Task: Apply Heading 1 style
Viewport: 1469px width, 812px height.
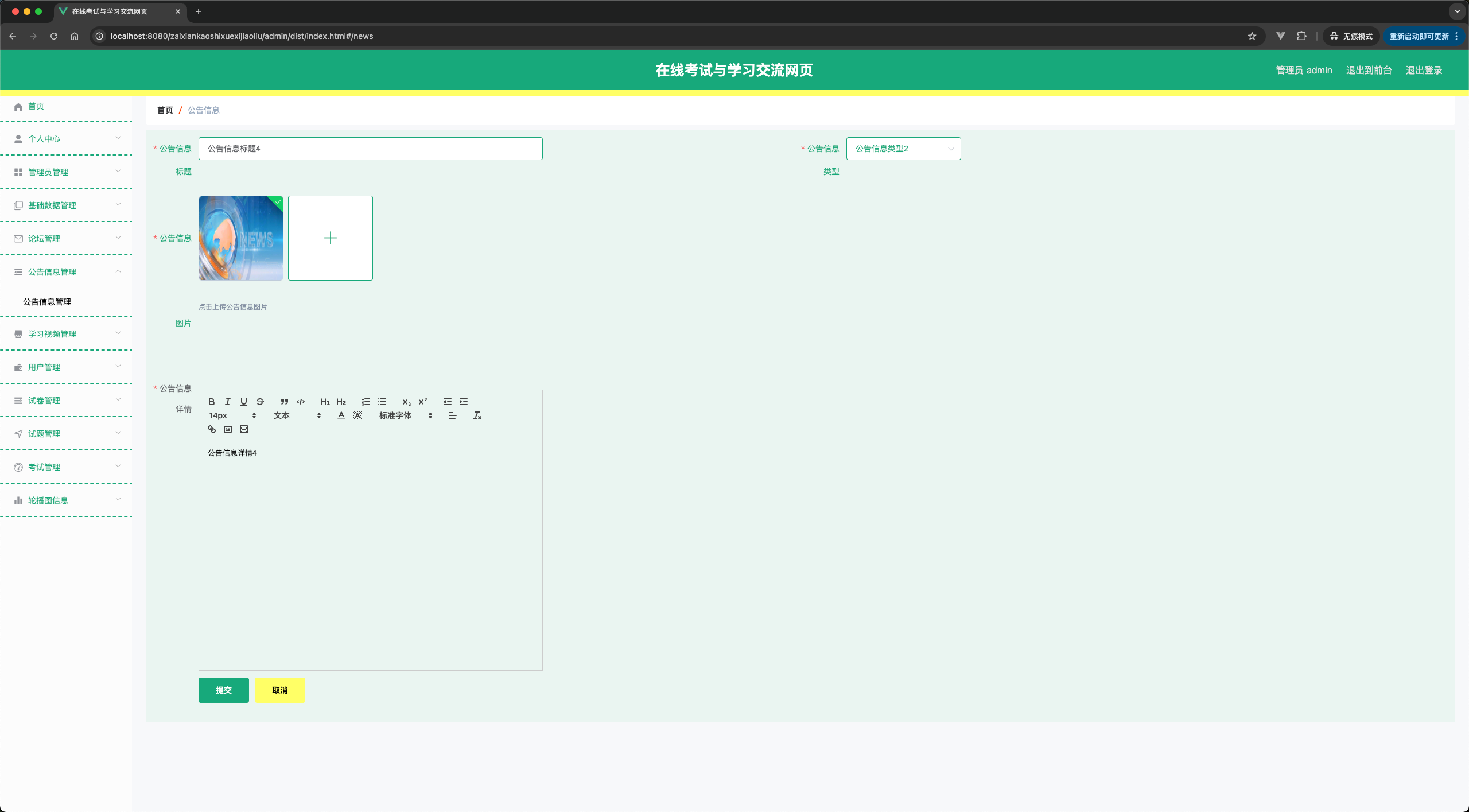Action: tap(325, 402)
